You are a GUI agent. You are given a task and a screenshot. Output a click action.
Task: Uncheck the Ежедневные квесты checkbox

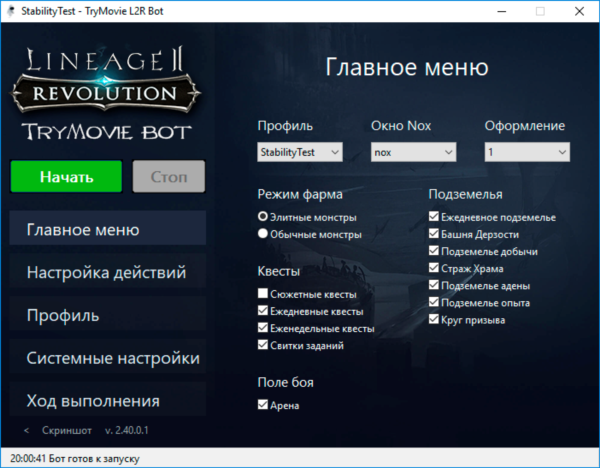click(263, 310)
